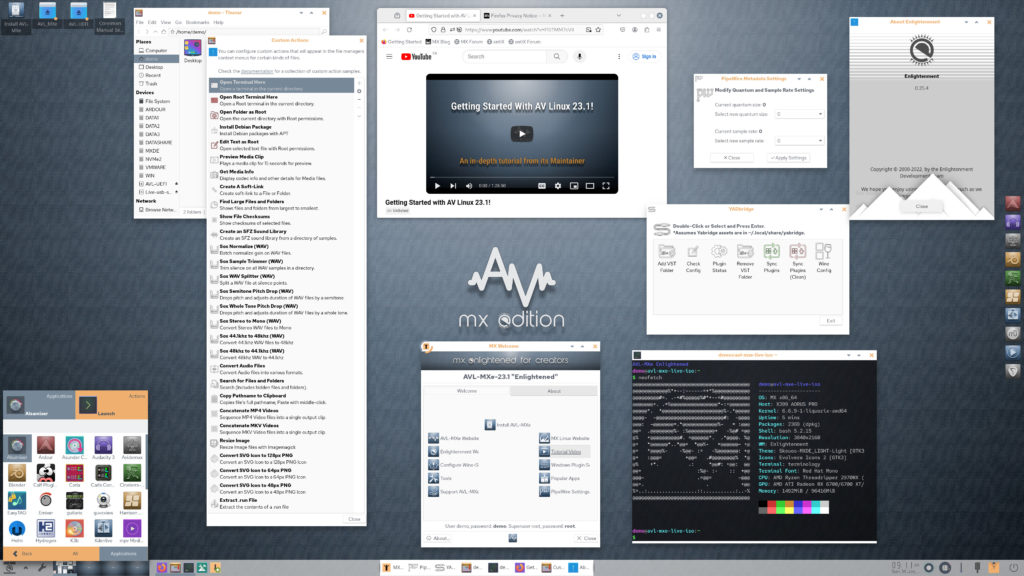Launch Helm from the application menu

17,531
